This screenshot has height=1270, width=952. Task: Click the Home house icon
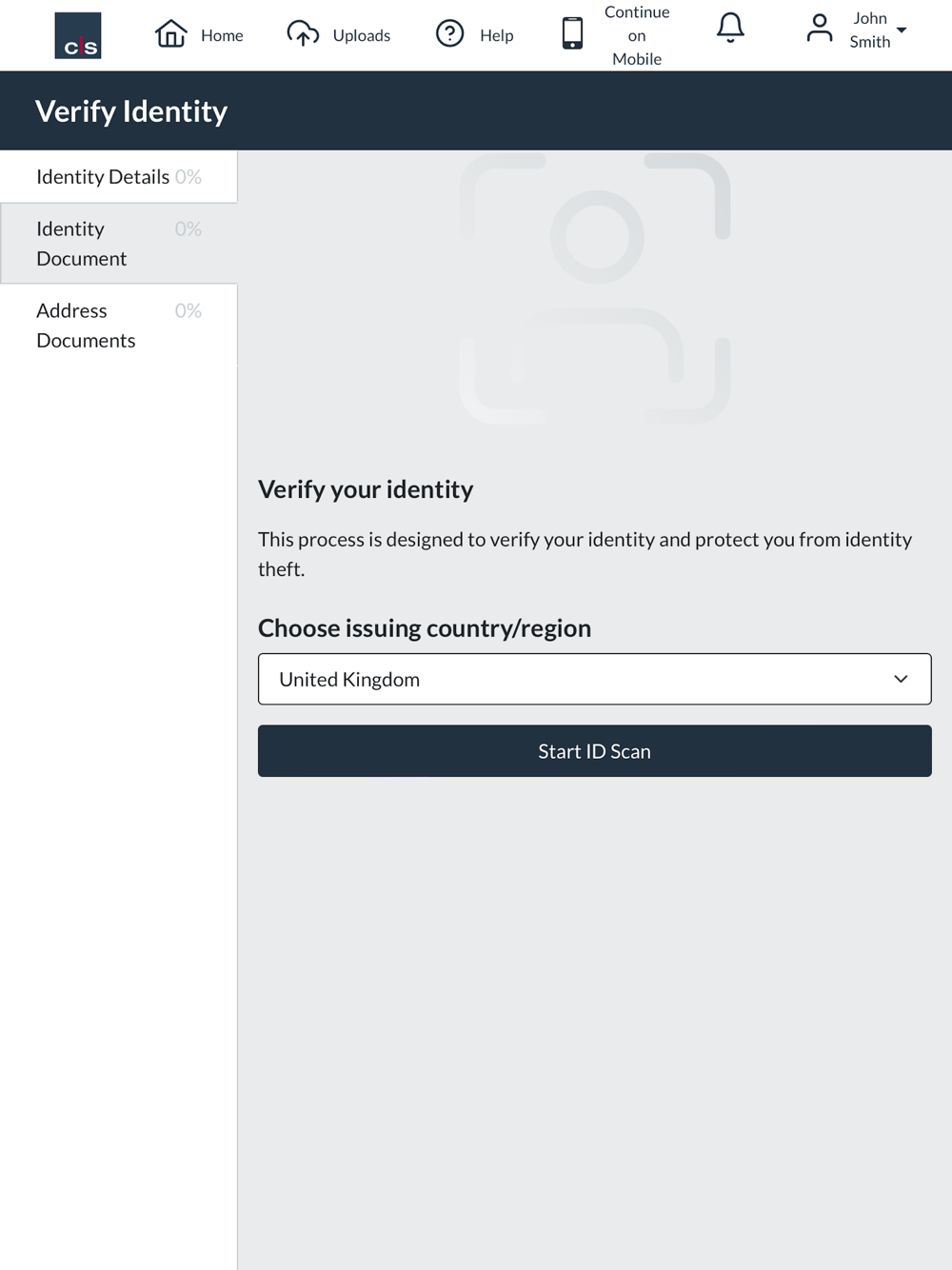coord(171,33)
